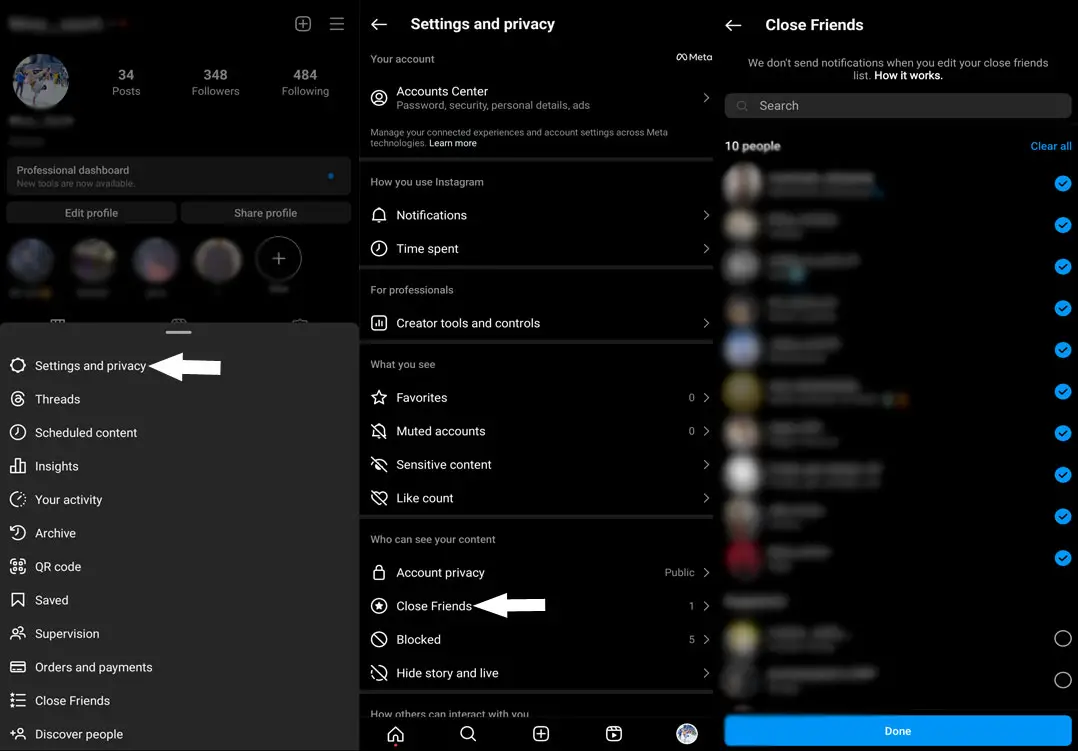
Task: Click the Orders and payments card icon
Action: [x=18, y=667]
